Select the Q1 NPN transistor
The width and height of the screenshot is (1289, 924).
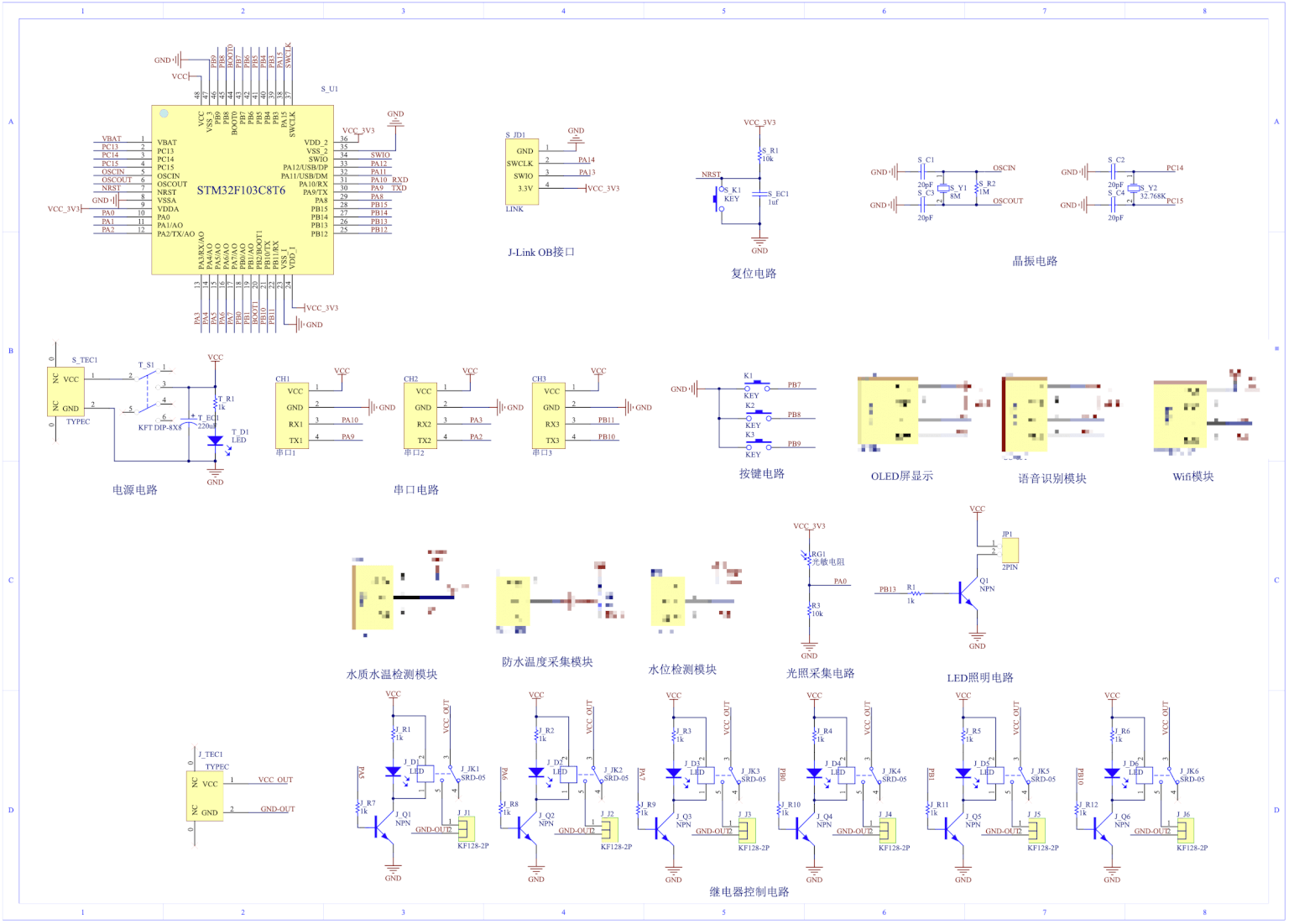coord(969,593)
